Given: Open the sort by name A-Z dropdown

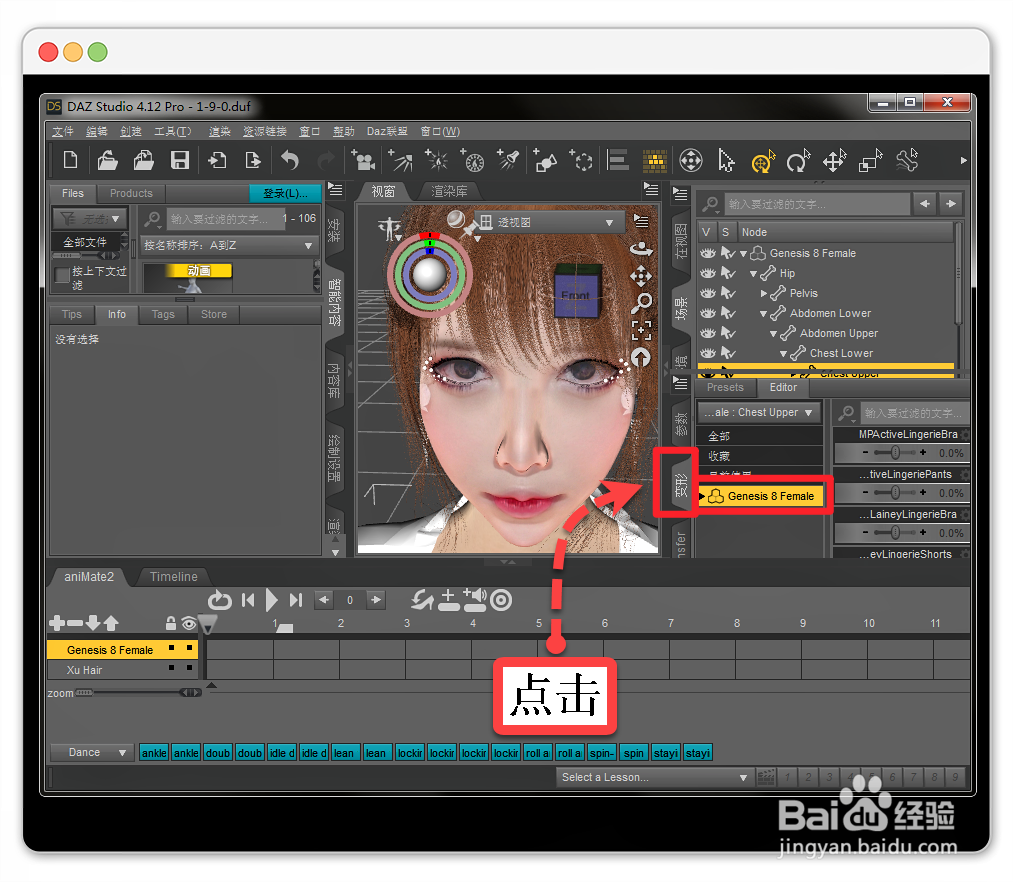Looking at the screenshot, I should pyautogui.click(x=229, y=246).
